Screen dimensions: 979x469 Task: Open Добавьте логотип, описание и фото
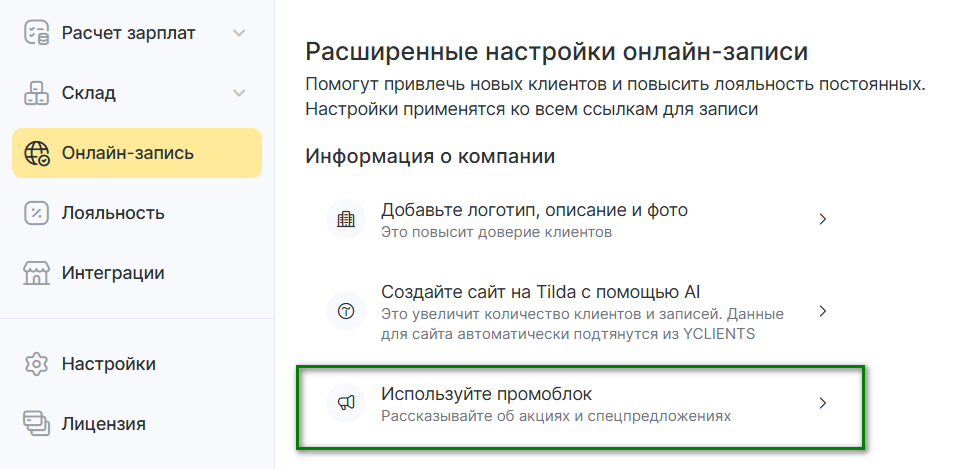coord(534,211)
